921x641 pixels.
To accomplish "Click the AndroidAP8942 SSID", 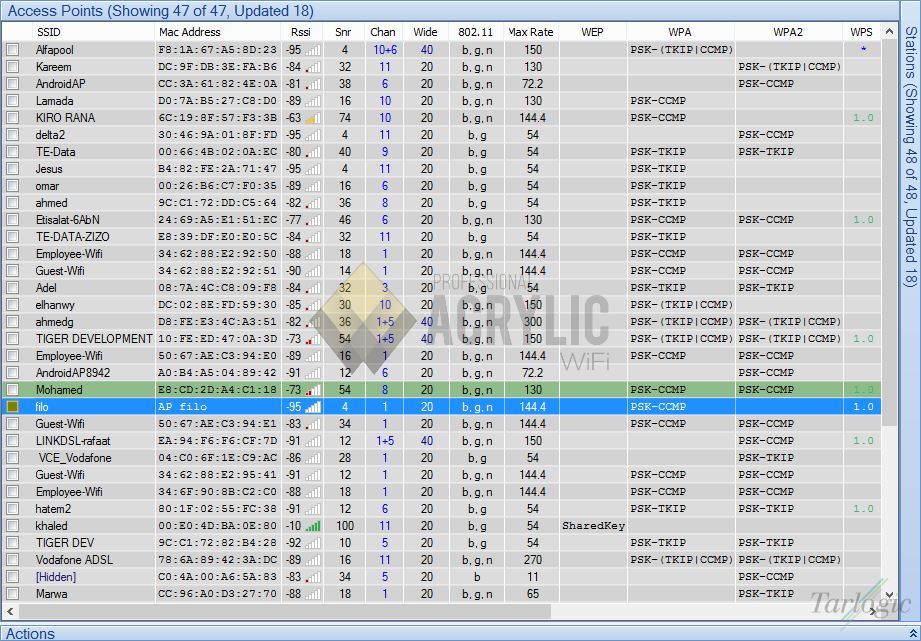I will coord(72,373).
